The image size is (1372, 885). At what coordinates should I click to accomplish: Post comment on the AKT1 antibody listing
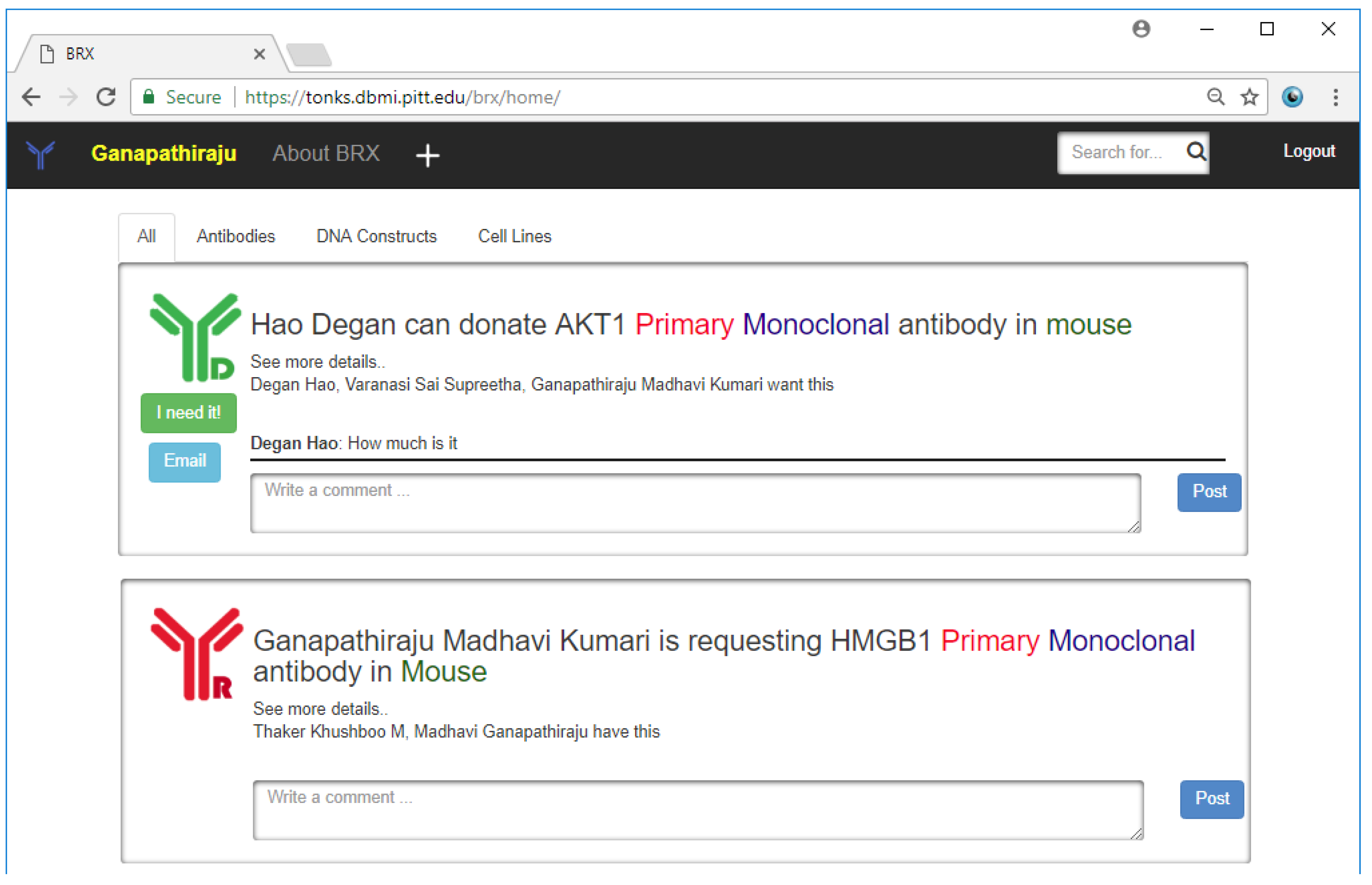(x=1209, y=492)
